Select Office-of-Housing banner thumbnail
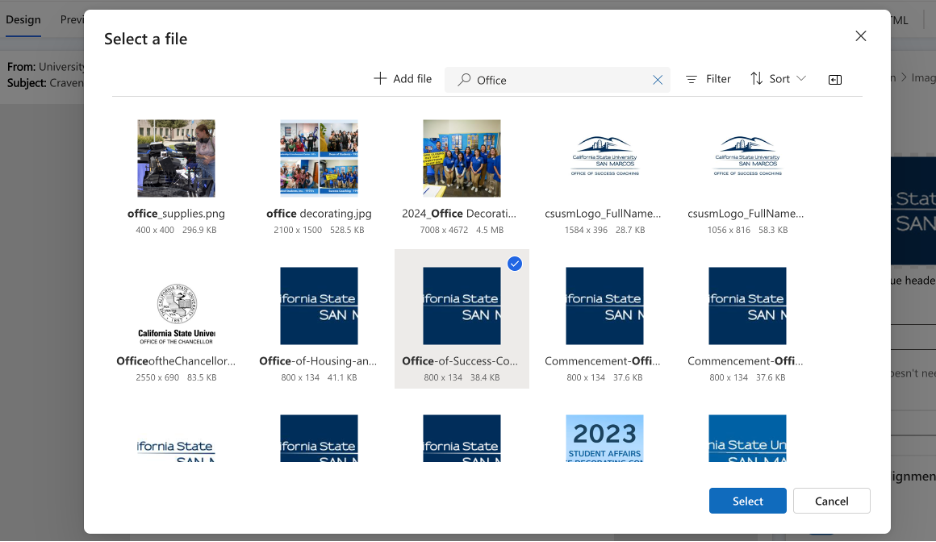The image size is (936, 542). point(319,306)
